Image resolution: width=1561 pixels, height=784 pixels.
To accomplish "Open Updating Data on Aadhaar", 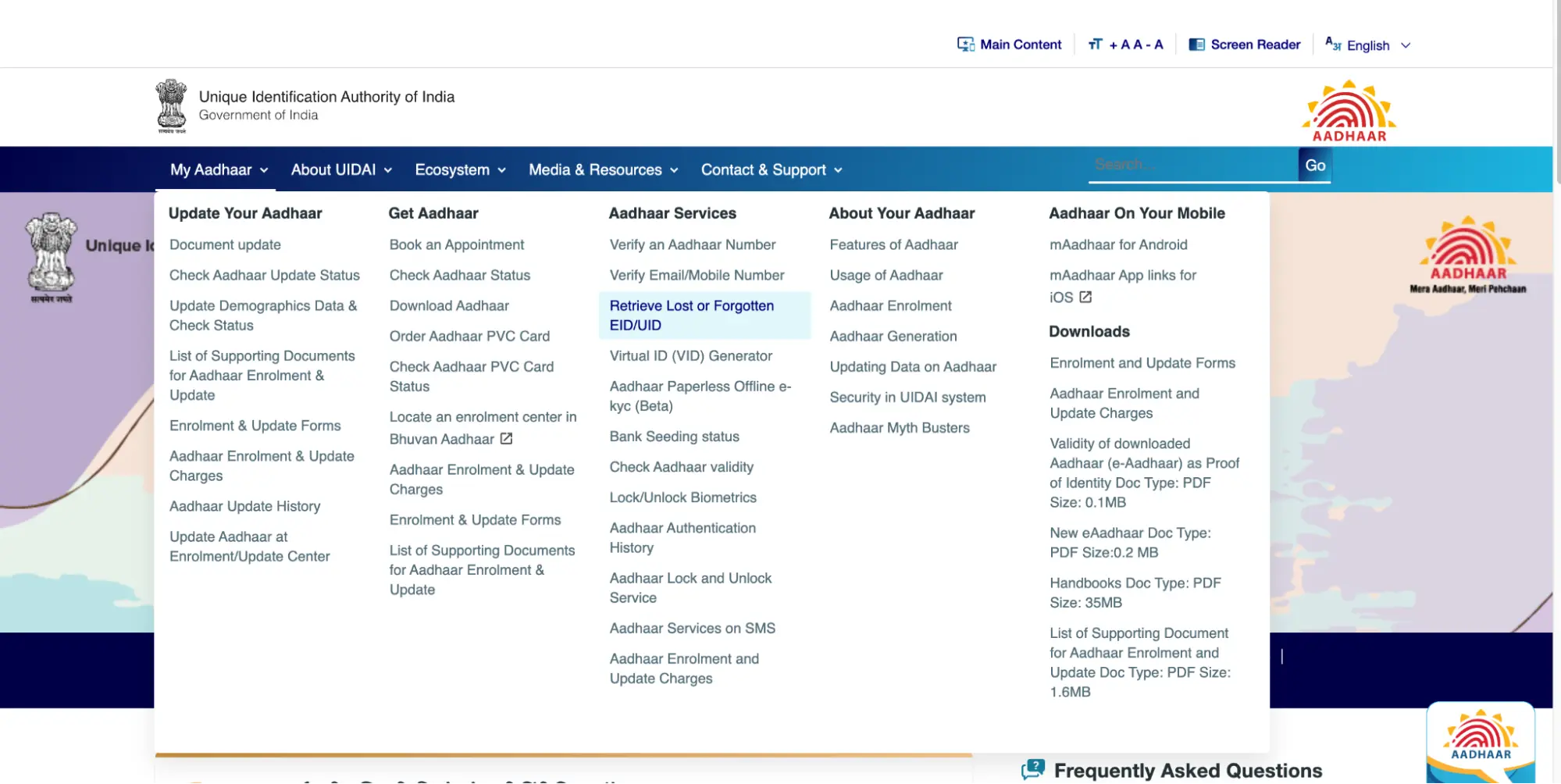I will pyautogui.click(x=913, y=366).
